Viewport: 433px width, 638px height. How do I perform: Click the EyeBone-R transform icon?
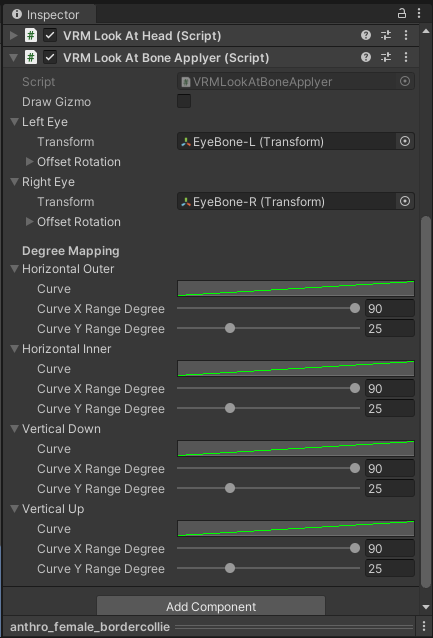186,201
